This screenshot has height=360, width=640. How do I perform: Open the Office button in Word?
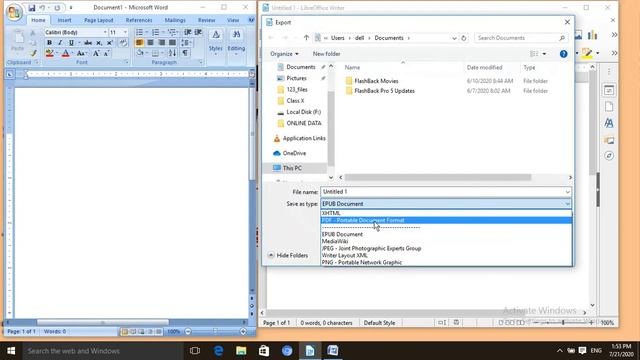click(14, 12)
